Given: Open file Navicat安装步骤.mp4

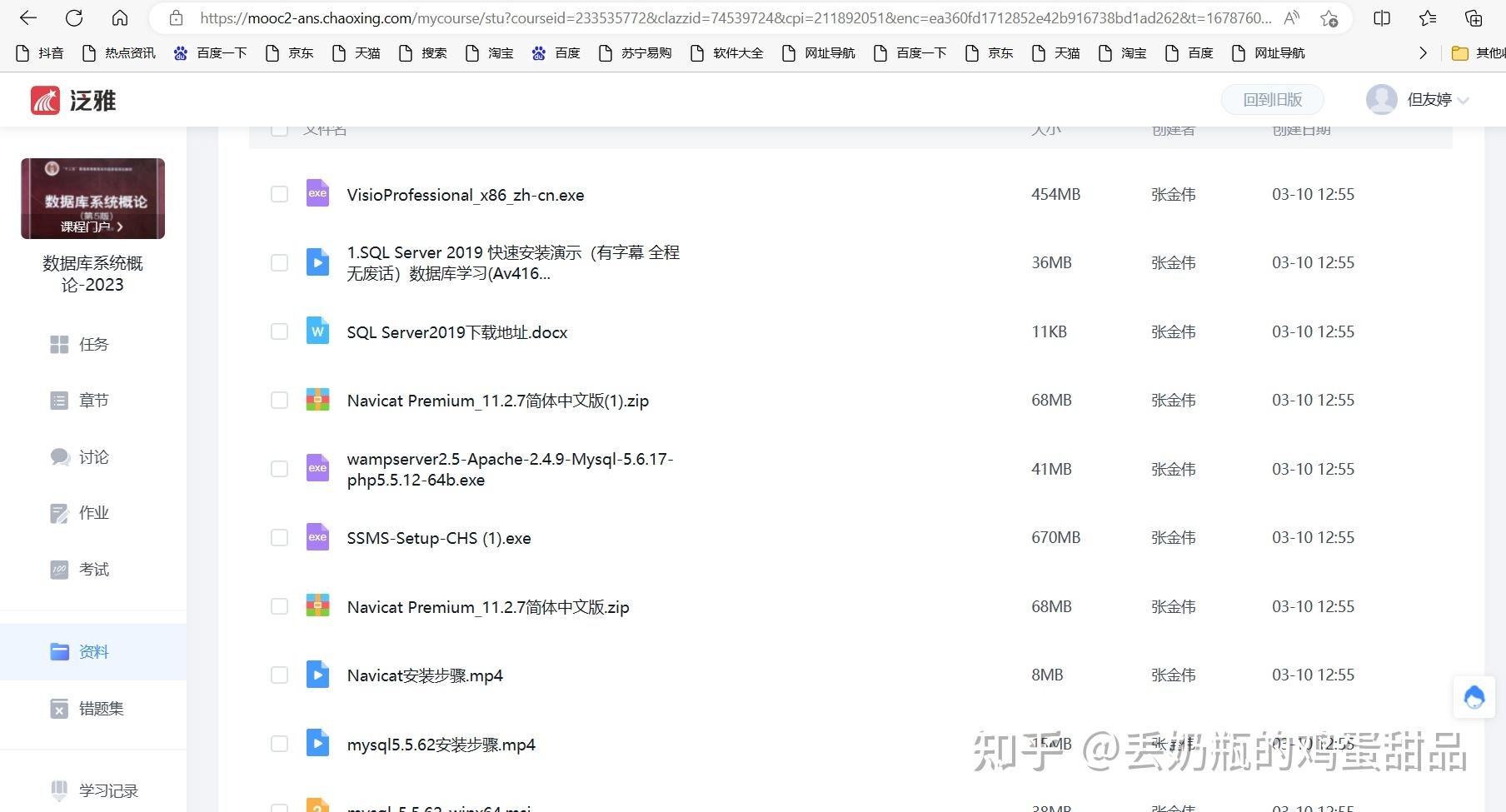Looking at the screenshot, I should (x=425, y=675).
